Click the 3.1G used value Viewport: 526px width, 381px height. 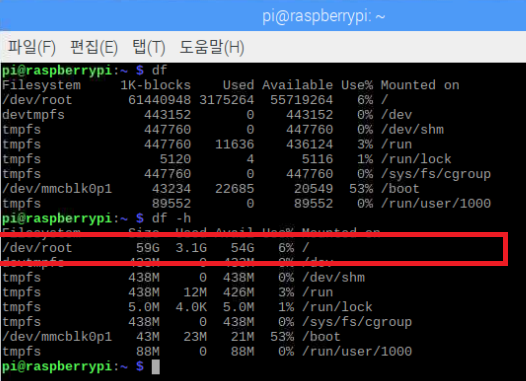[x=191, y=248]
